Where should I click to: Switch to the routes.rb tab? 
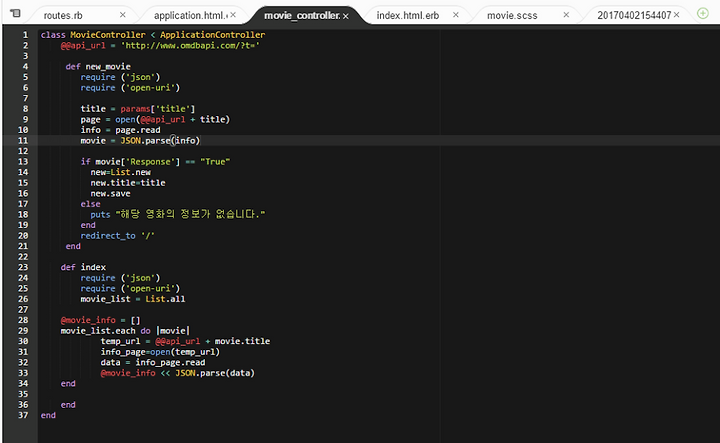point(63,16)
